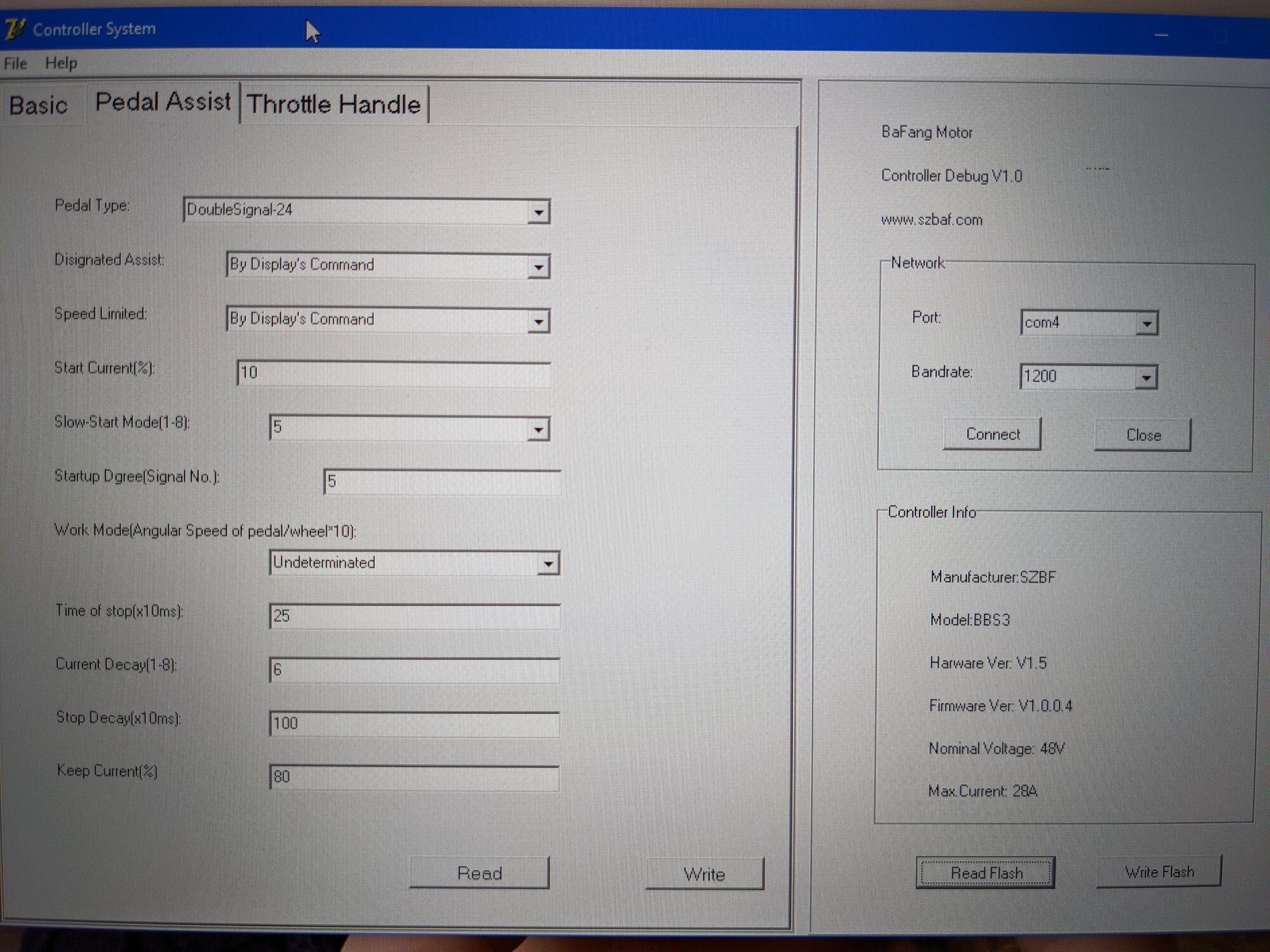This screenshot has width=1270, height=952.
Task: Open the Work Mode Undeterminated dropdown
Action: point(547,564)
